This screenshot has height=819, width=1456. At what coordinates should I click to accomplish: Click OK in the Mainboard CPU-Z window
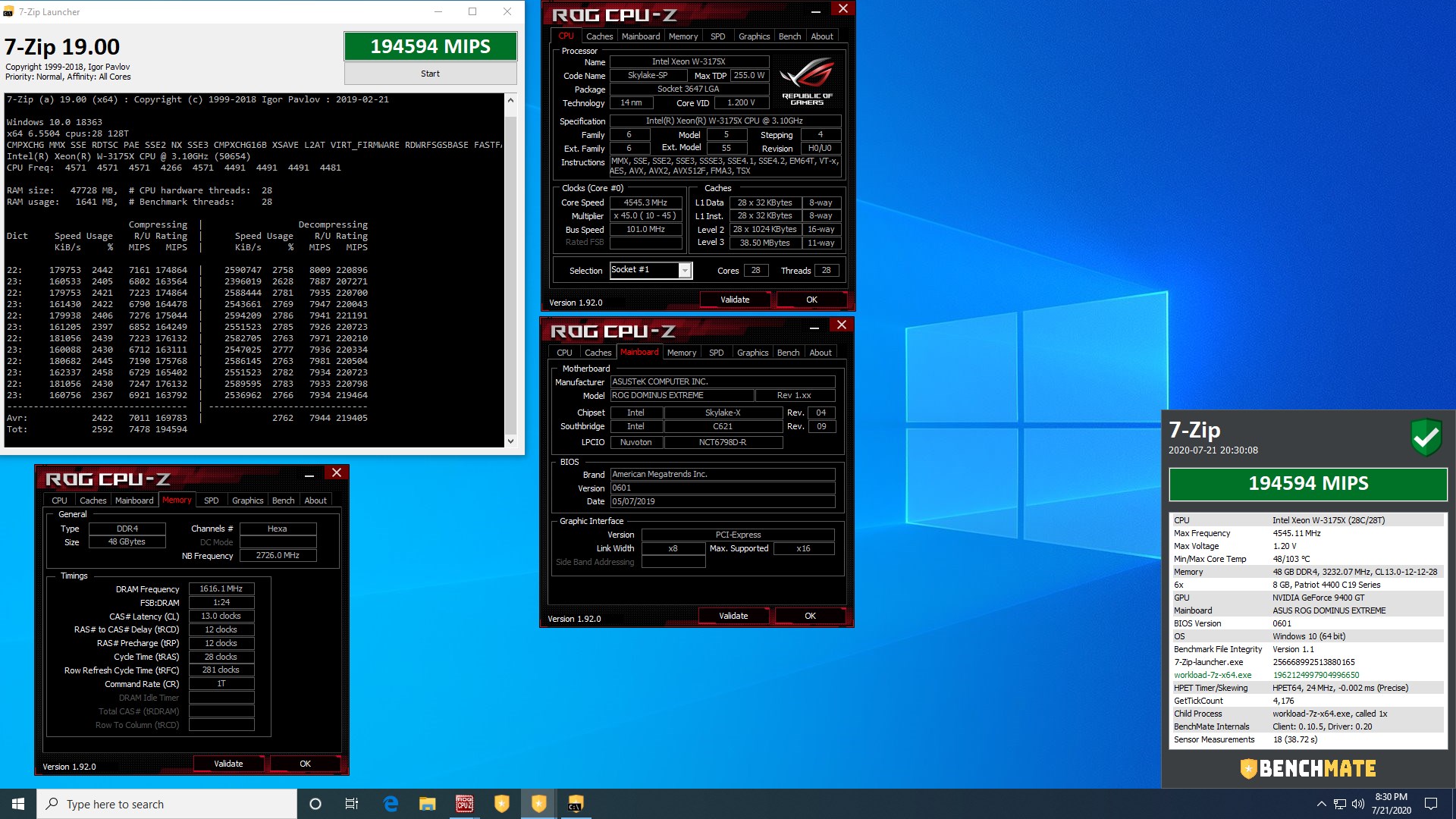point(810,616)
